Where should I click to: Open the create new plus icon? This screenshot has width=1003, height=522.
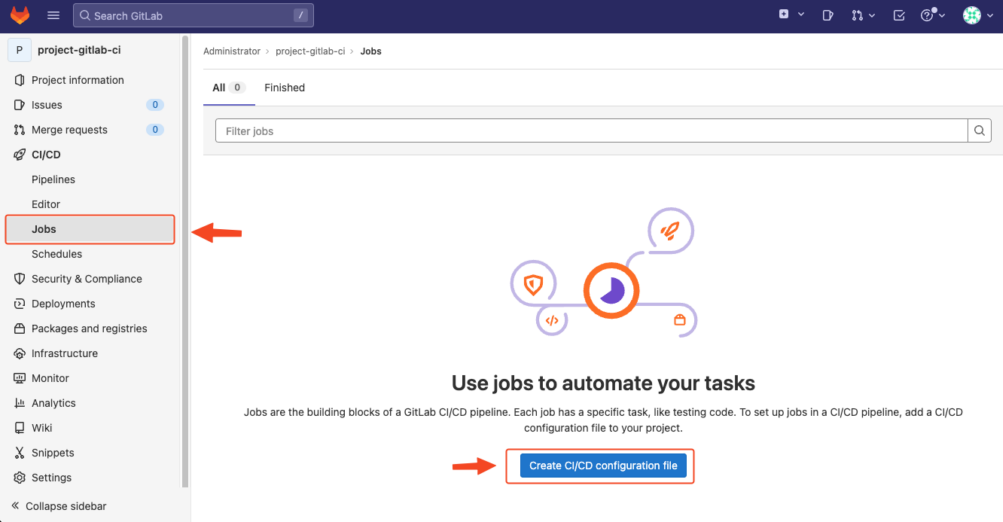pos(784,14)
